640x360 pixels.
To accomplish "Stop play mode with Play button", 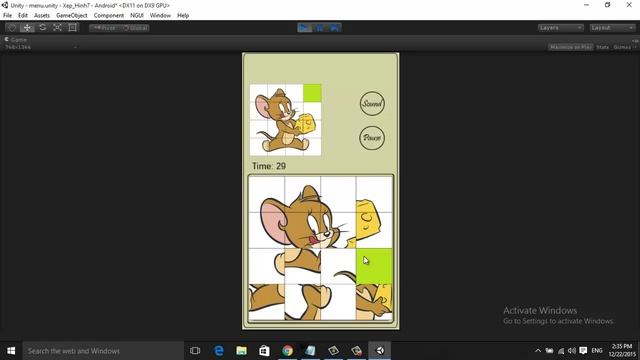I will (x=304, y=28).
